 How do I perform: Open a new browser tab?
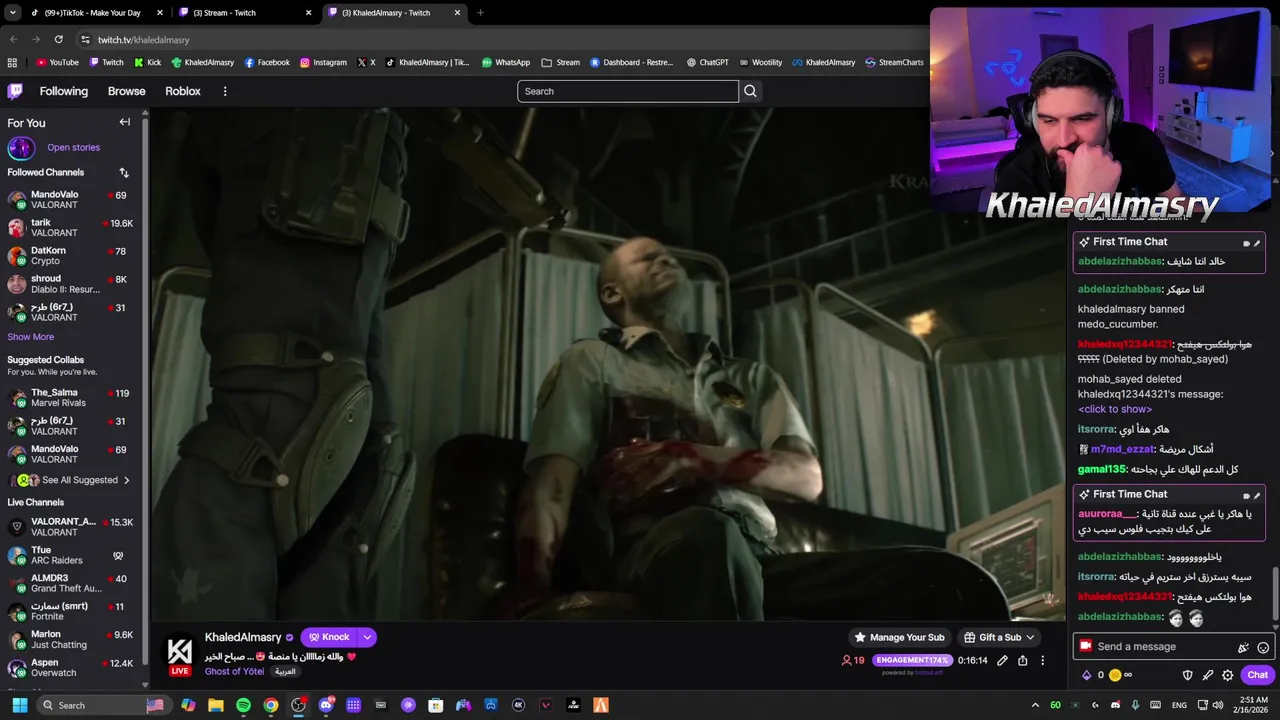(x=480, y=13)
